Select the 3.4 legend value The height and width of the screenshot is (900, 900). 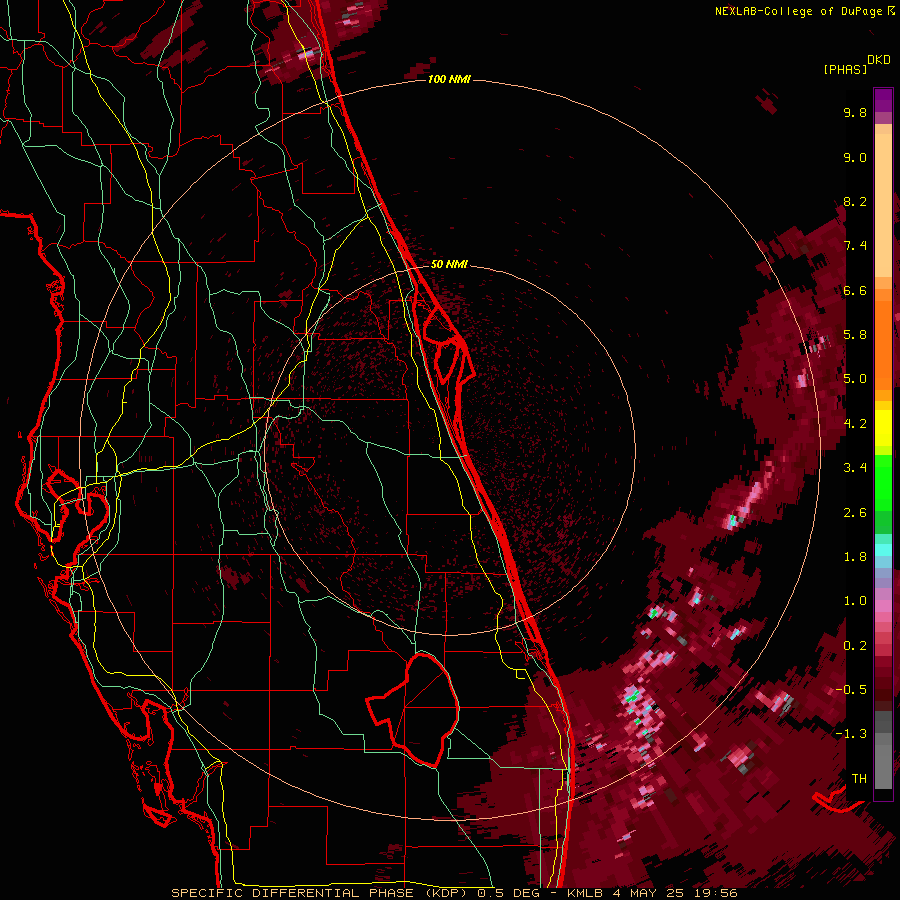pos(855,468)
